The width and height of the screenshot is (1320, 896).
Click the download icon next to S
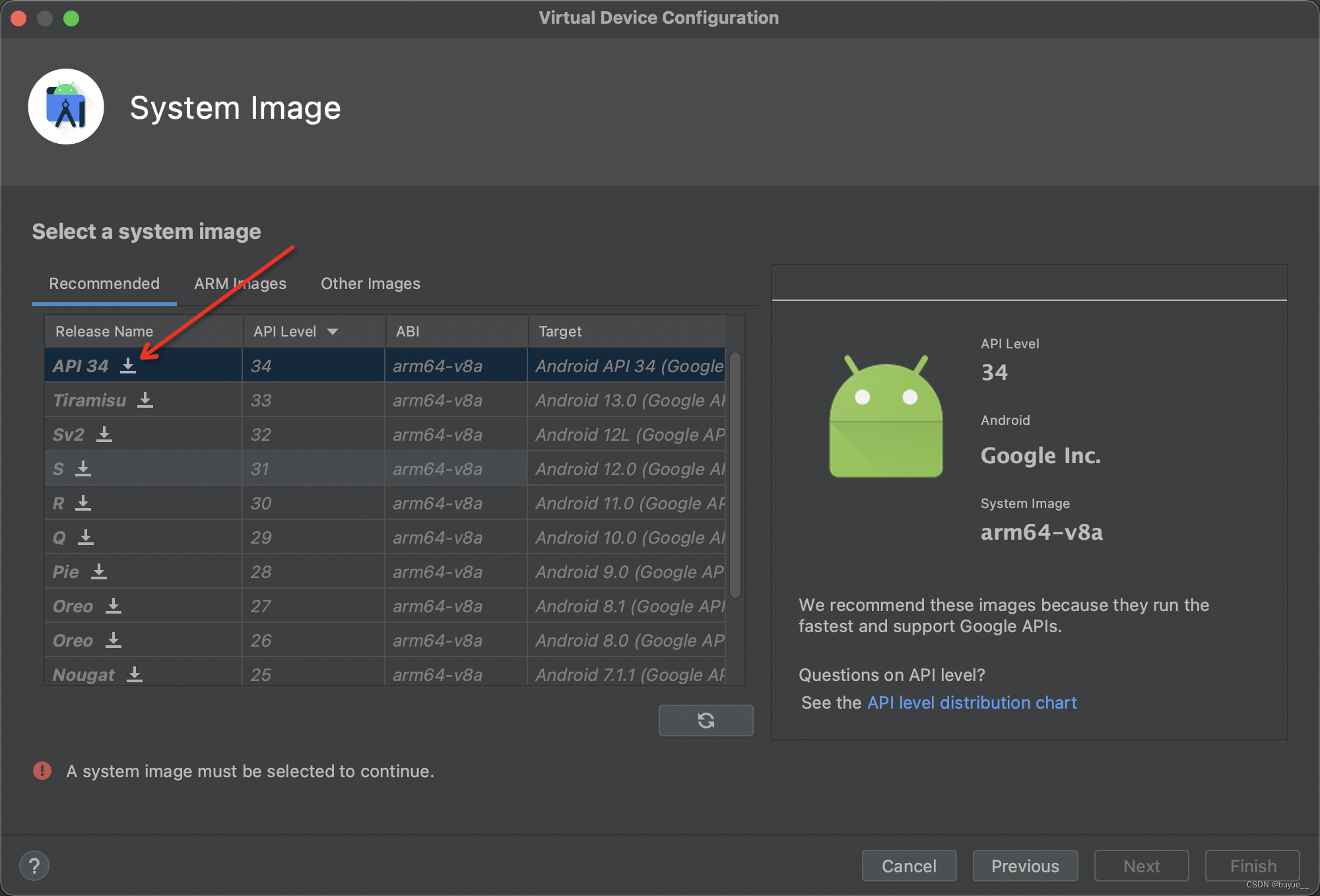pyautogui.click(x=83, y=468)
